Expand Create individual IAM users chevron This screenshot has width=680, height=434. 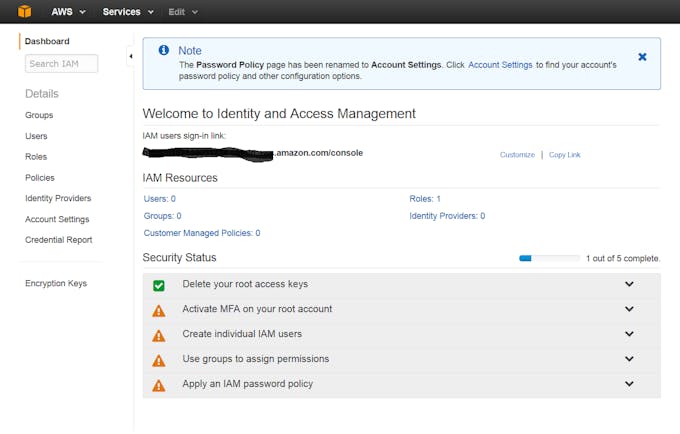(x=629, y=334)
